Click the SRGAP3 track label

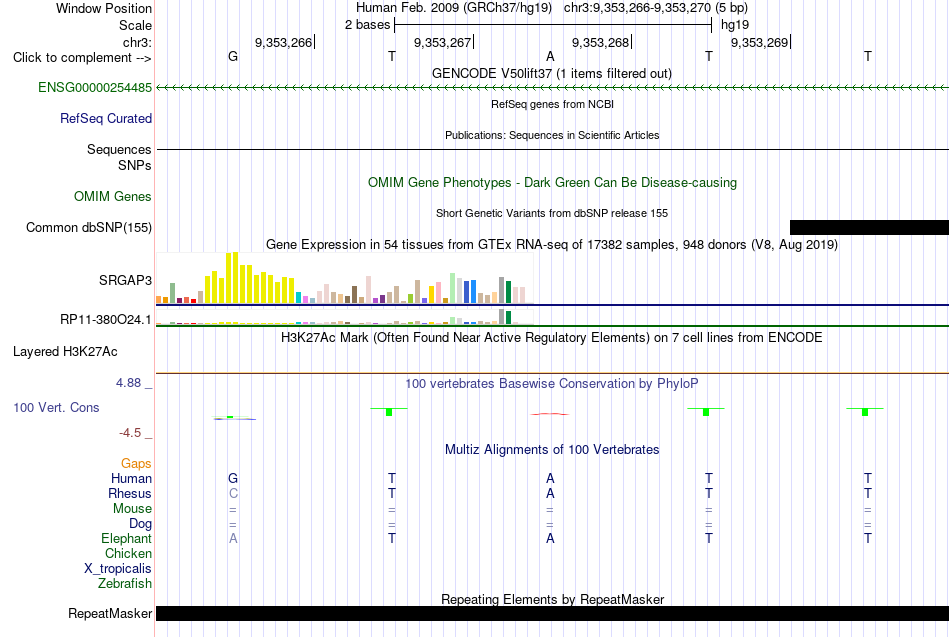tap(125, 281)
